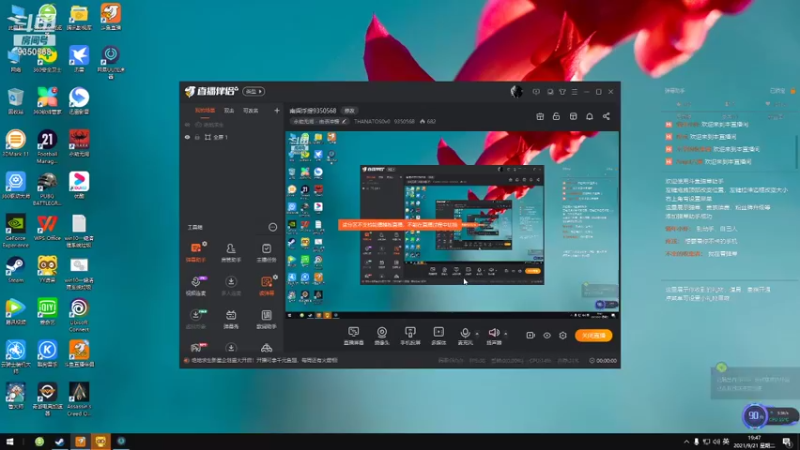Open the Windows notification center icon
The height and width of the screenshot is (450, 800).
pos(787,442)
